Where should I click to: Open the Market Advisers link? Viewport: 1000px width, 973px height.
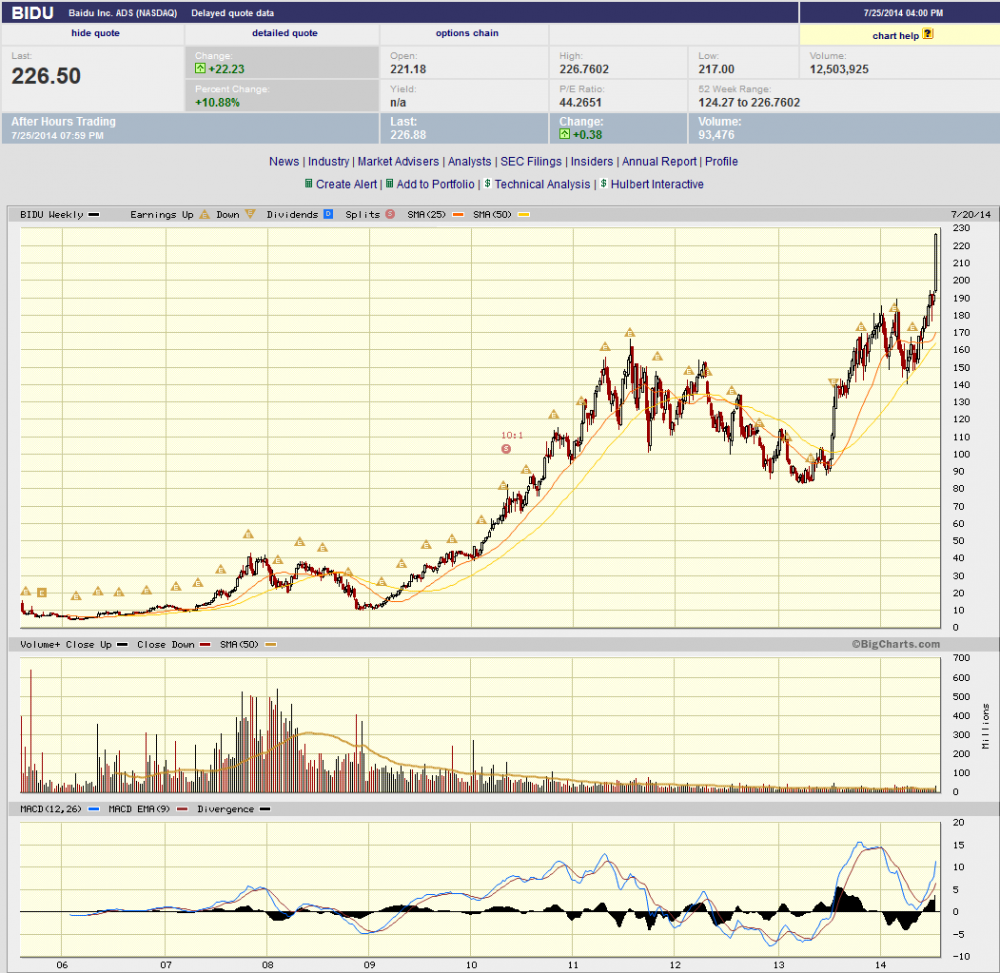pos(398,161)
